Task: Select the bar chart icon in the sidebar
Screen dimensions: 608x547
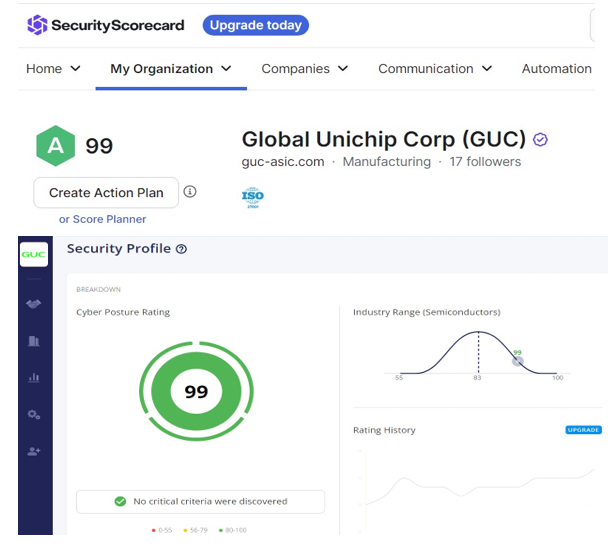Action: (x=34, y=378)
